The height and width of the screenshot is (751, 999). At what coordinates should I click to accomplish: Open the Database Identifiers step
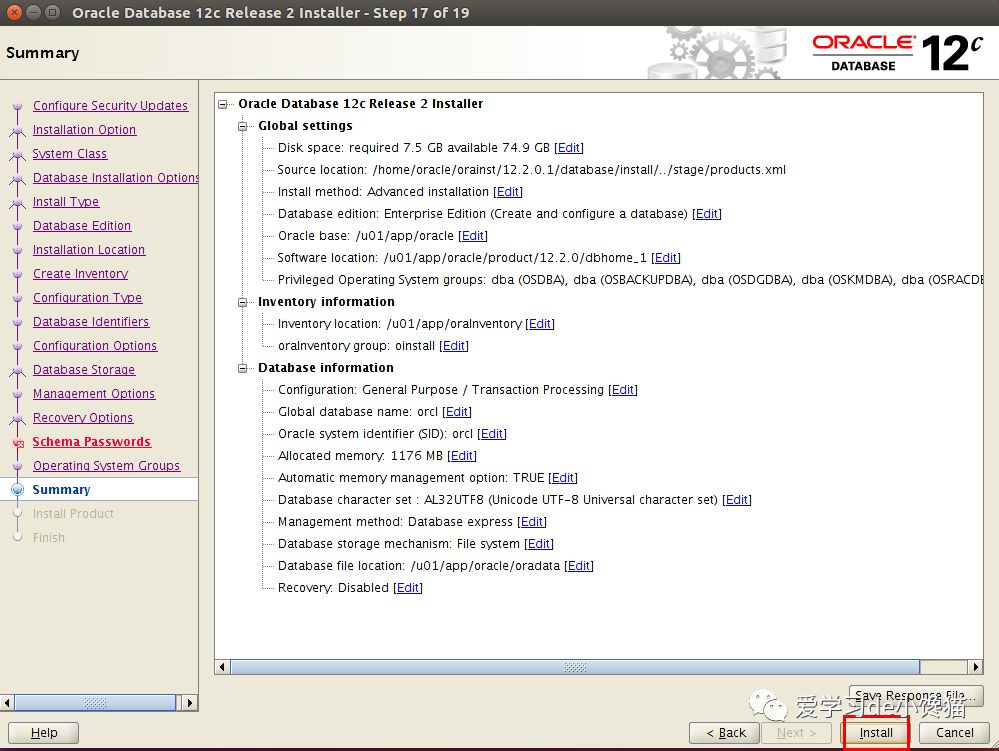coord(90,322)
